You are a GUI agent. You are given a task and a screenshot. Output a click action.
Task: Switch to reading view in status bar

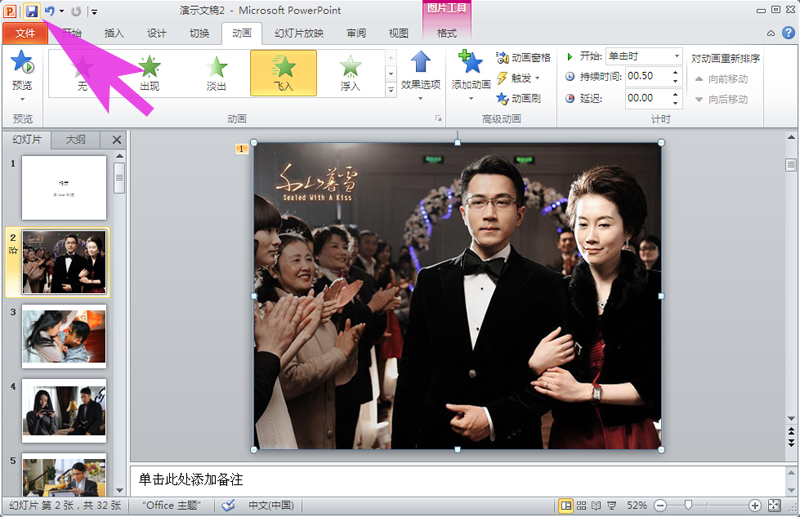point(597,506)
